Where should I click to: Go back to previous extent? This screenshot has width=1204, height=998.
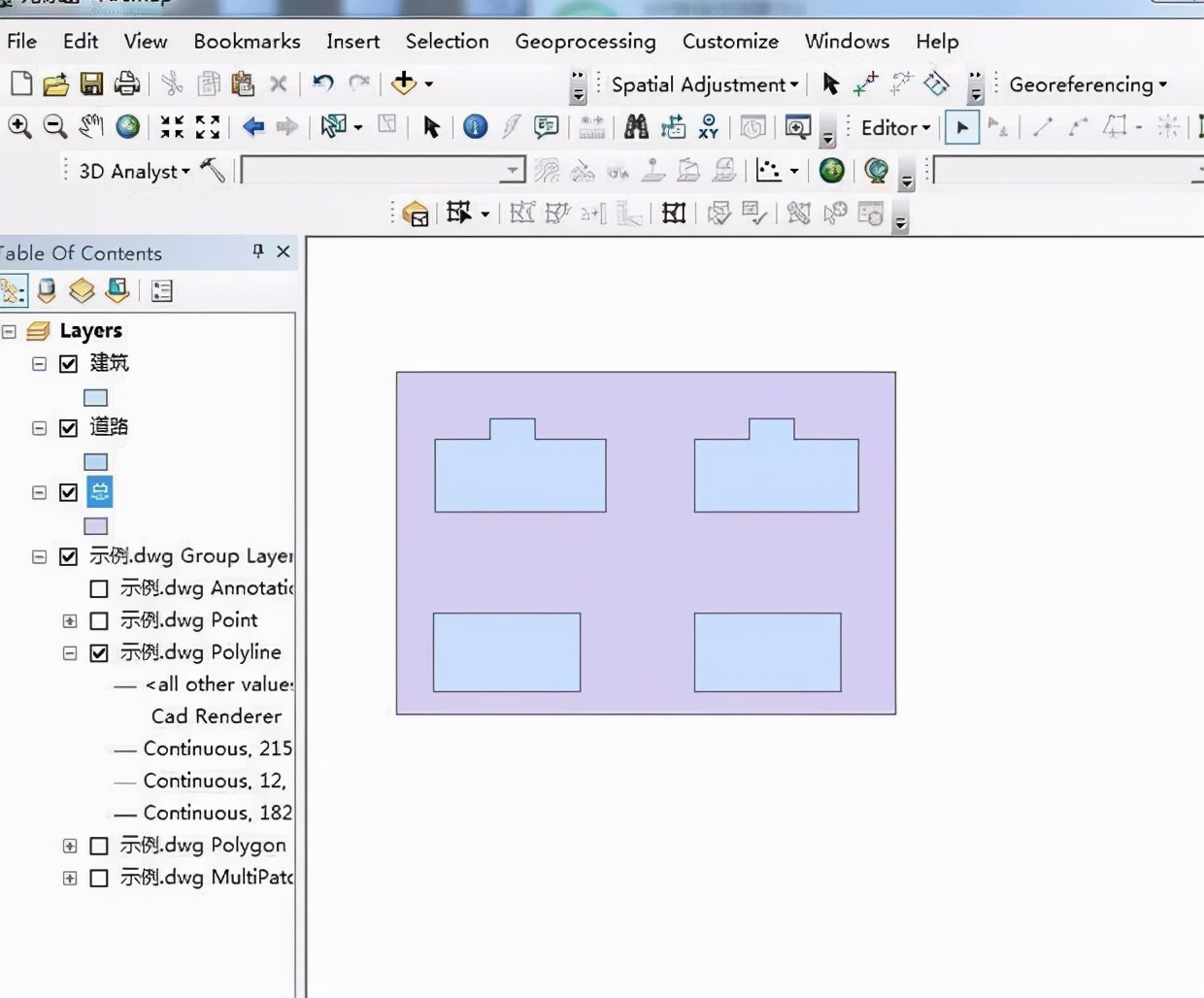tap(253, 126)
